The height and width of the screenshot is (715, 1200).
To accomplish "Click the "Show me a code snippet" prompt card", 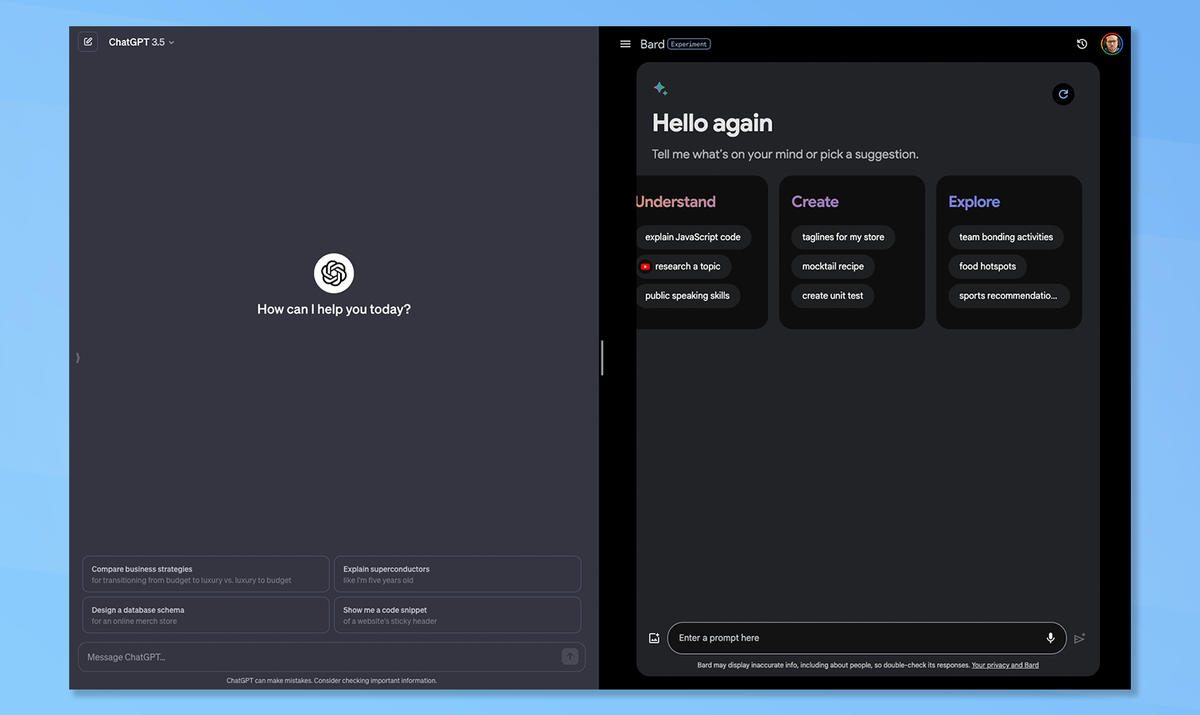I will [457, 614].
